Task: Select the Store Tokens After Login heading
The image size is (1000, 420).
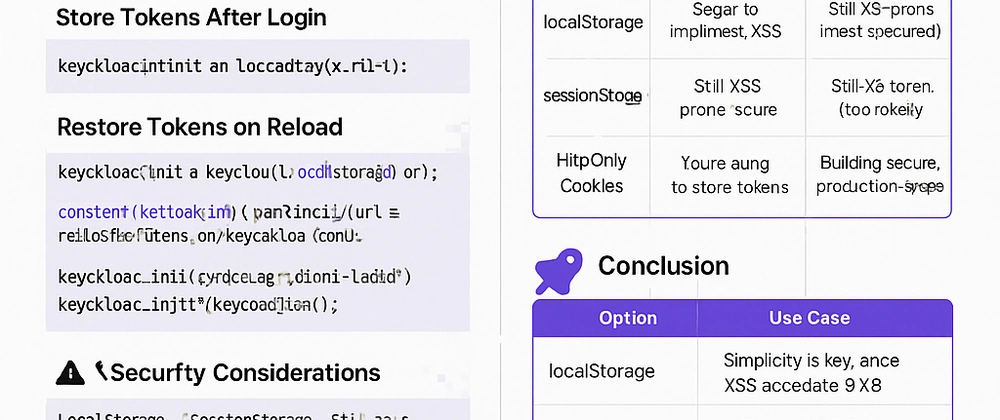Action: [191, 17]
